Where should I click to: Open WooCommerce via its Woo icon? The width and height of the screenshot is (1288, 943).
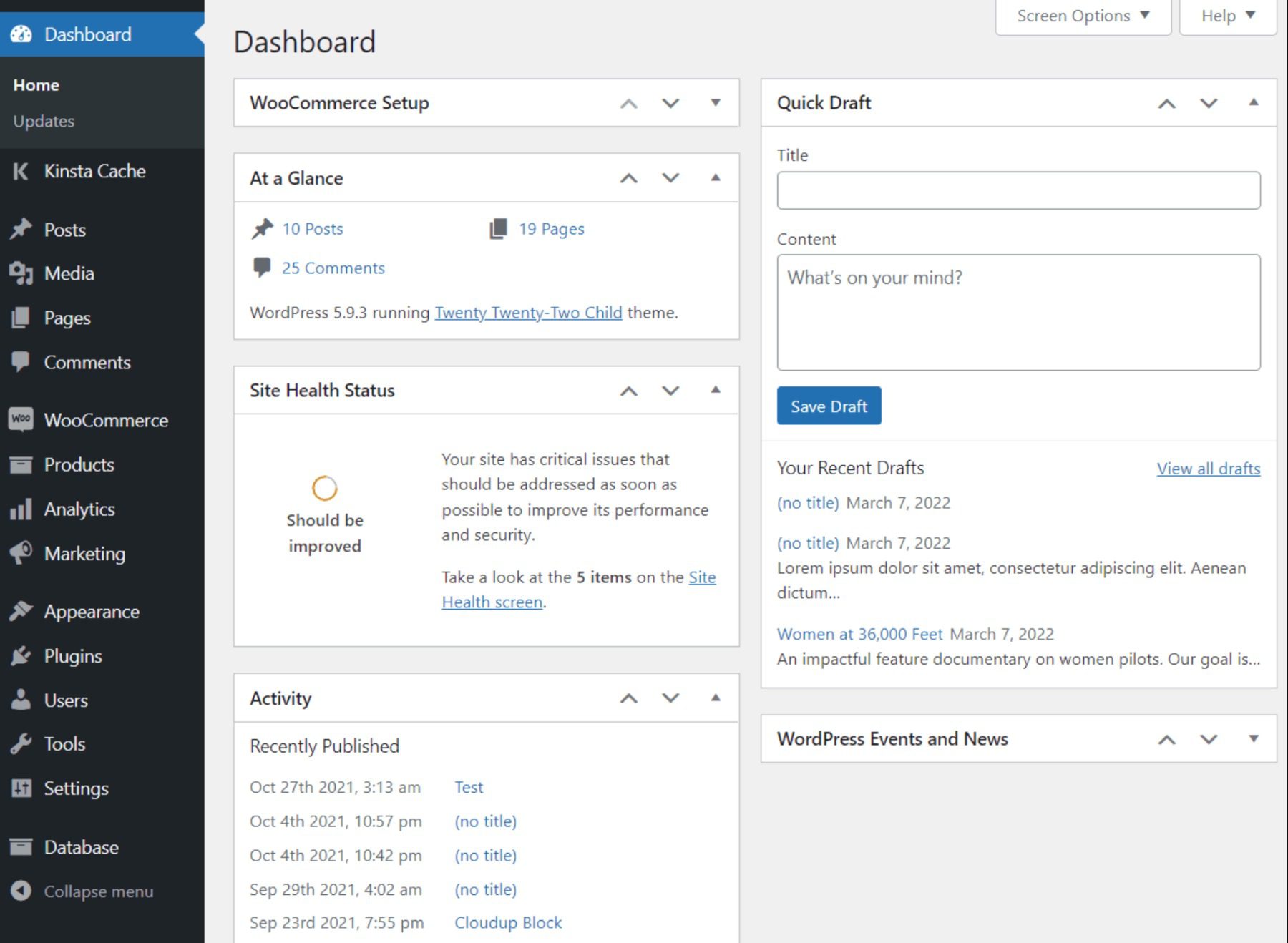(x=21, y=420)
